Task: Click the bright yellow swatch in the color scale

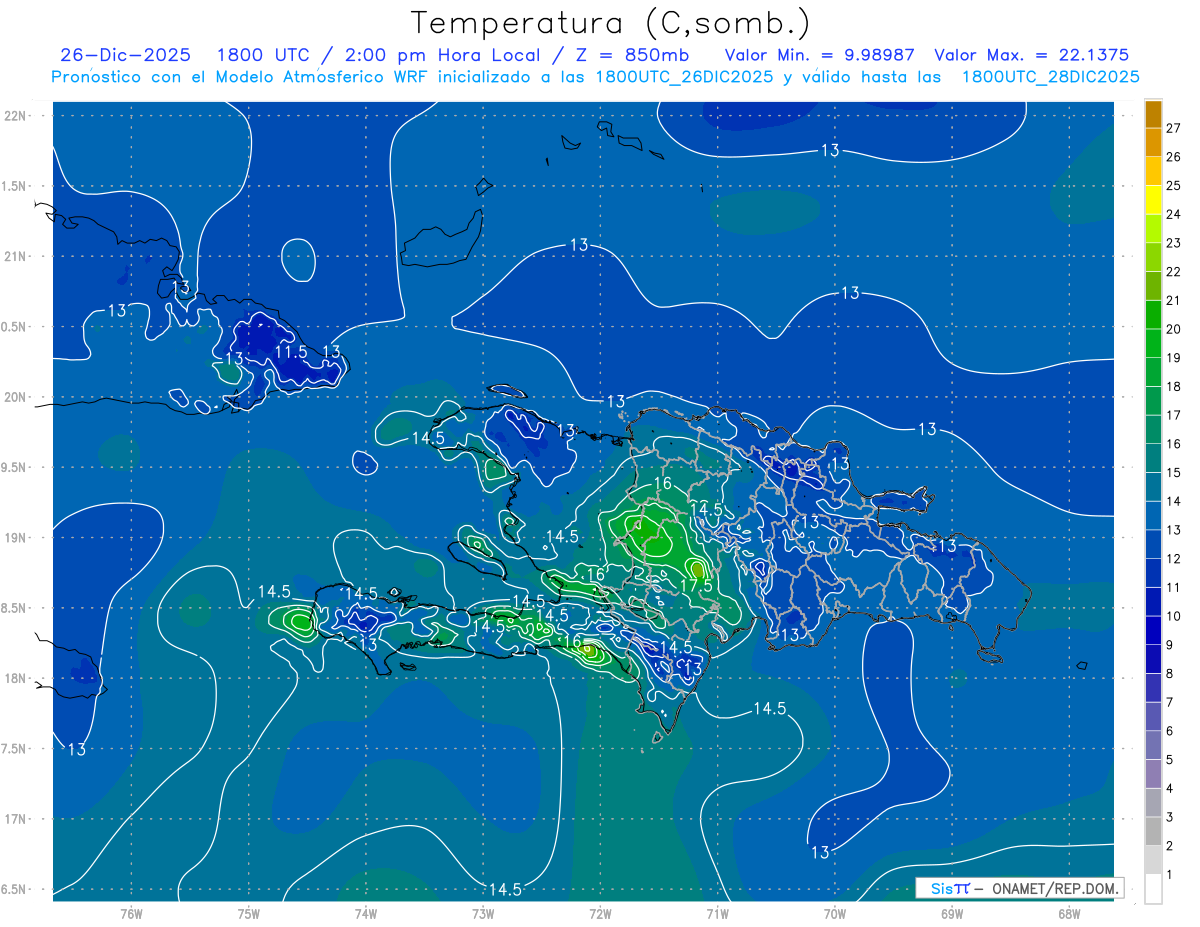Action: [1153, 200]
